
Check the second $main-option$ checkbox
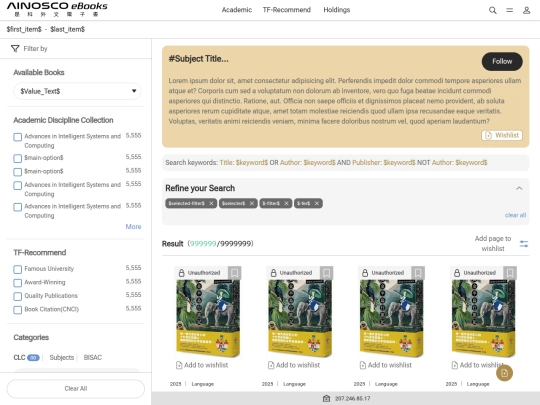[18, 172]
